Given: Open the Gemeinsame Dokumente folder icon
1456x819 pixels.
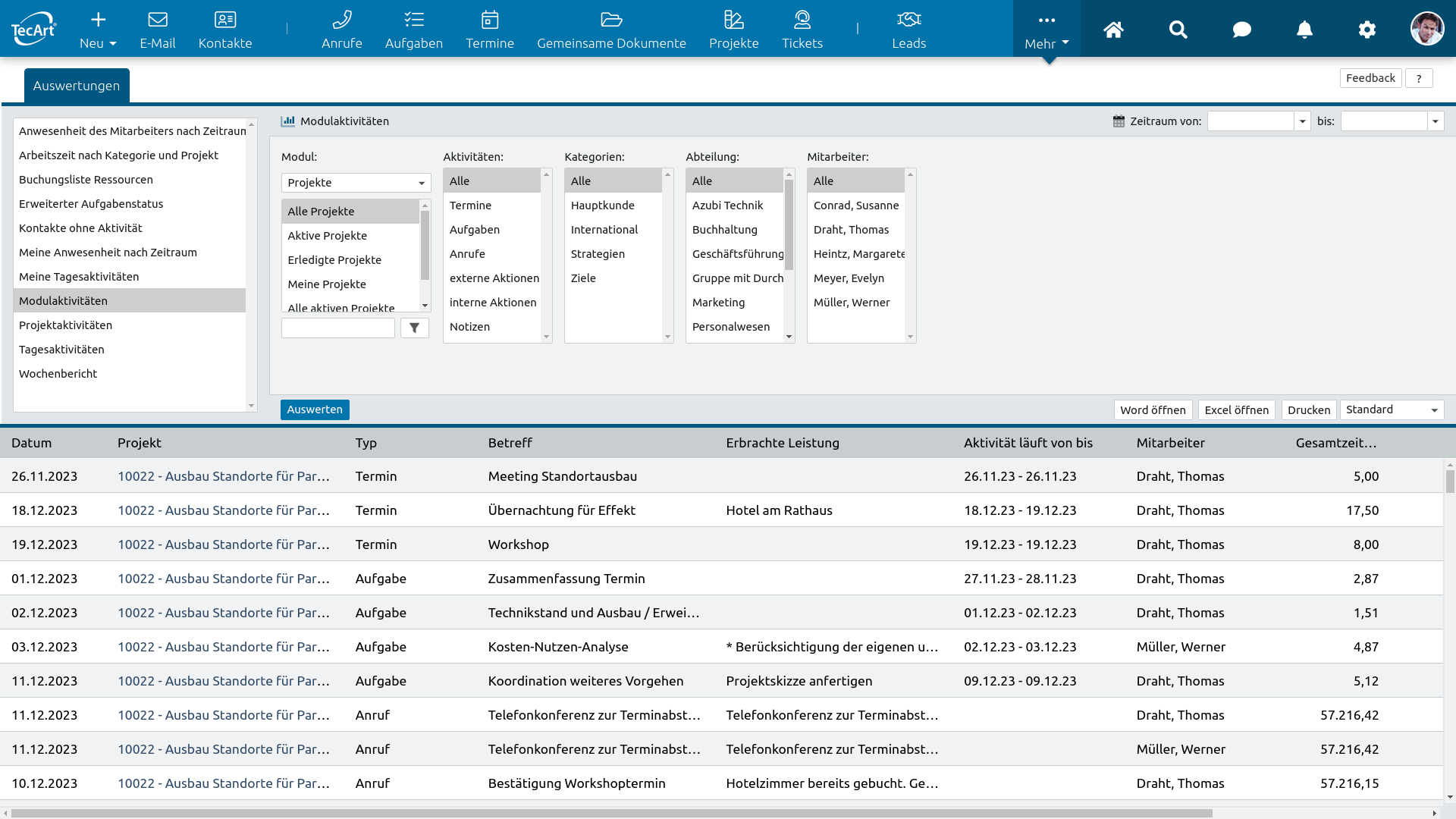Looking at the screenshot, I should click(611, 20).
